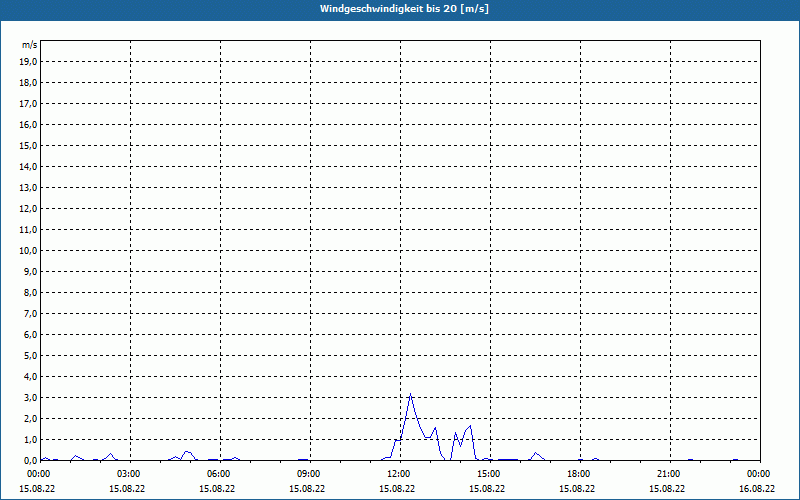The image size is (800, 500).
Task: Click the 3 m/s wind peak after 12:00
Action: 410,394
